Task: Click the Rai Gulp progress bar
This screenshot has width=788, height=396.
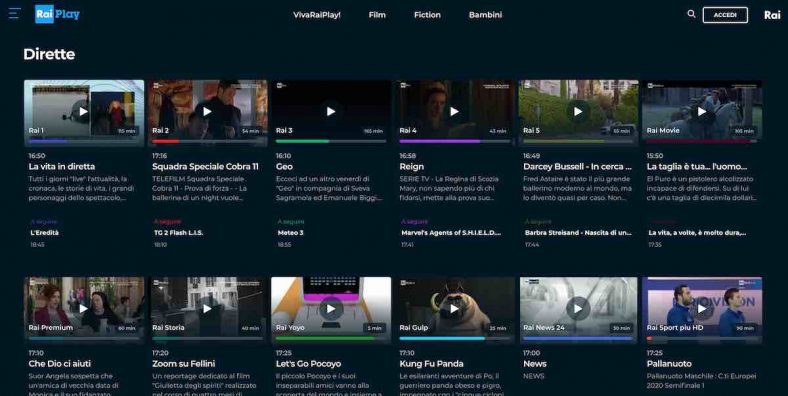Action: pos(454,338)
